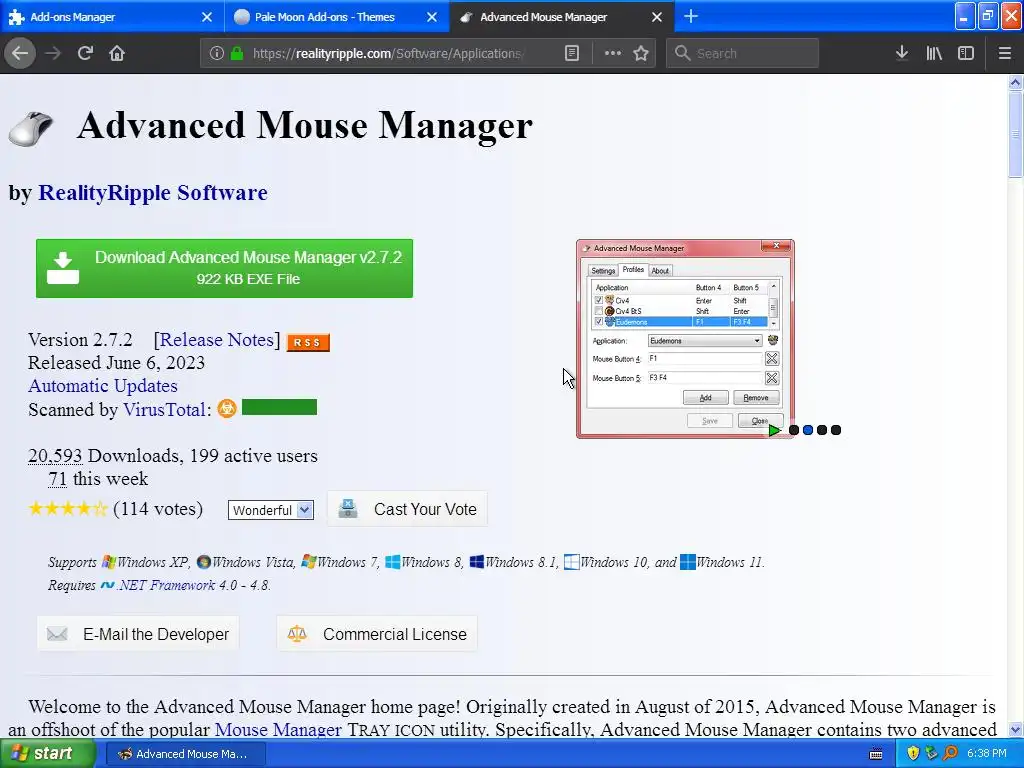Open the library bookshelf icon
Viewport: 1024px width, 768px height.
934,53
